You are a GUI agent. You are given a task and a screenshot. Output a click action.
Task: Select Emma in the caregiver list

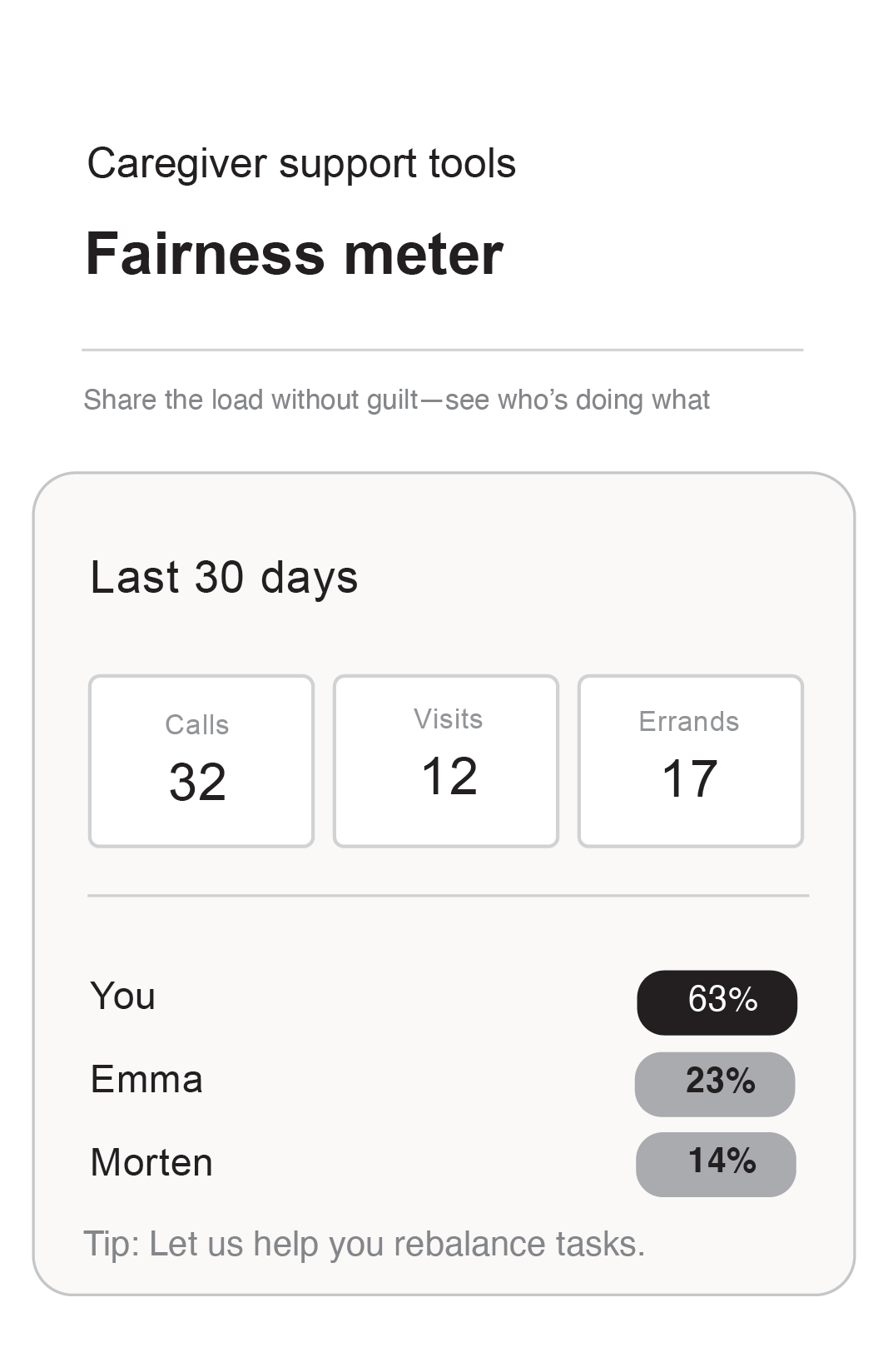coord(146,1080)
